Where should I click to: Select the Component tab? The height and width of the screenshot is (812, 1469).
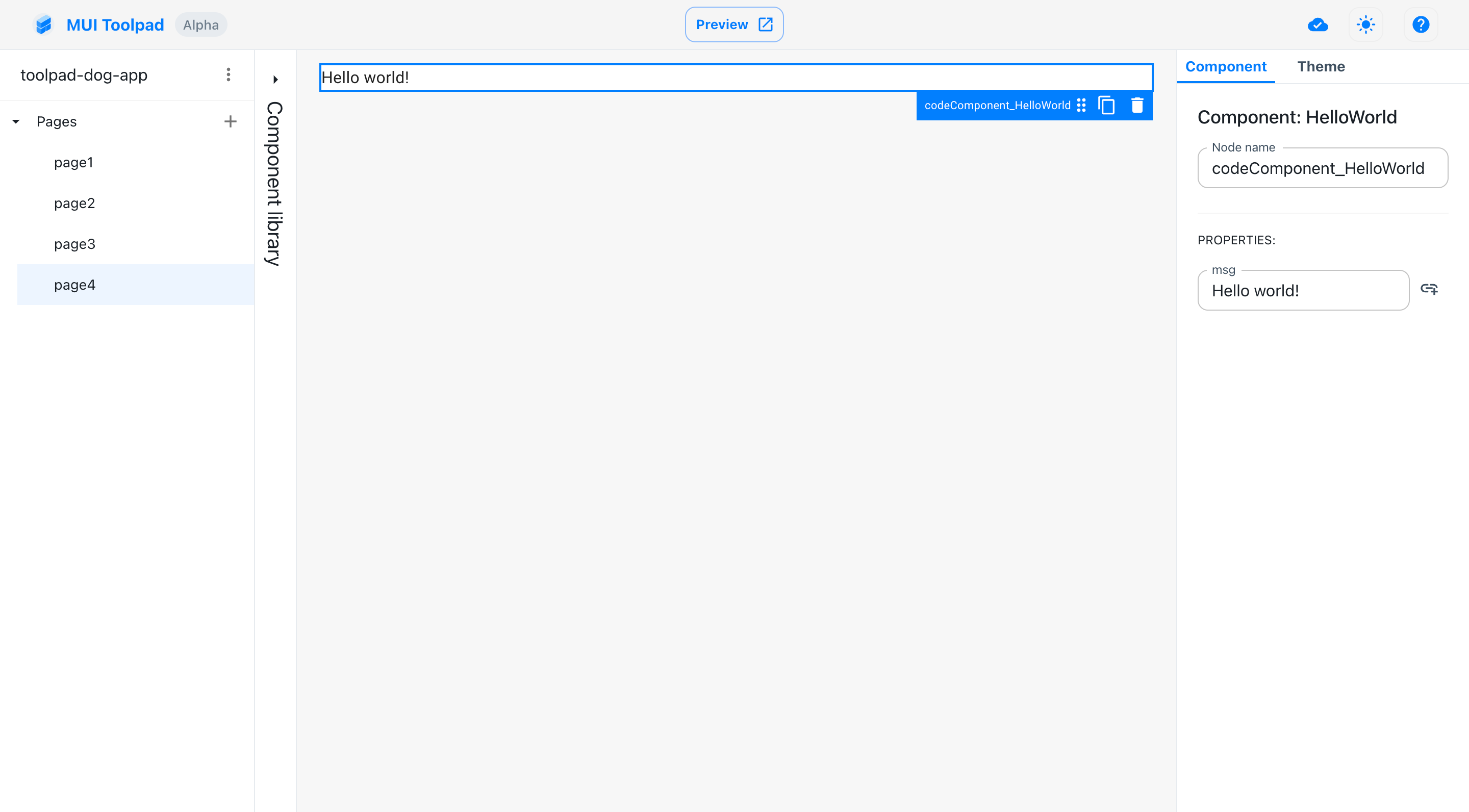tap(1226, 67)
